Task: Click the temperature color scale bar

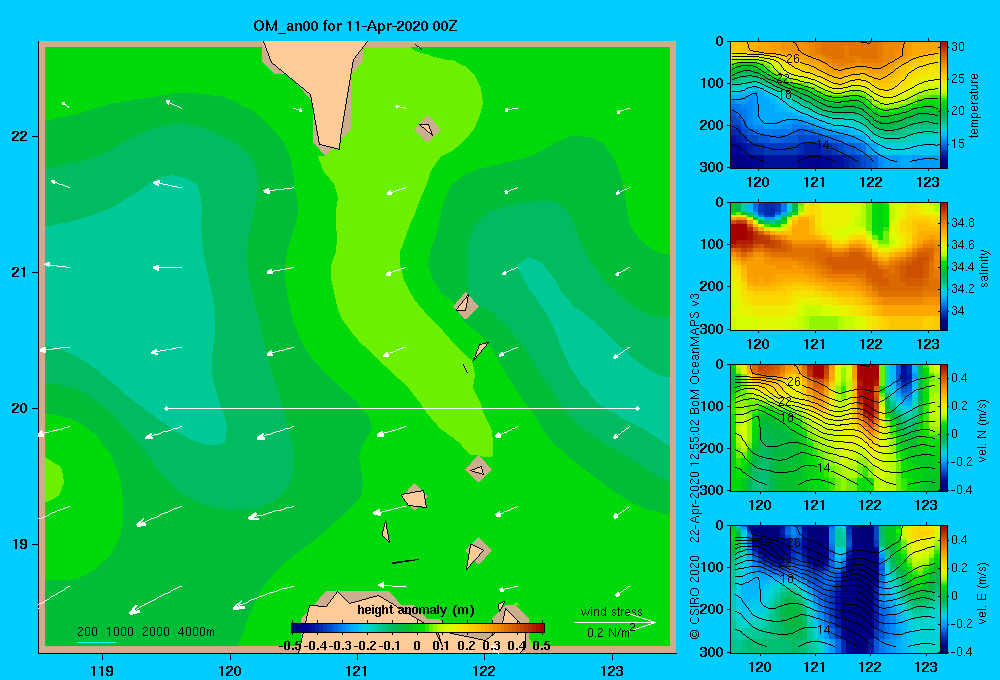Action: (943, 105)
